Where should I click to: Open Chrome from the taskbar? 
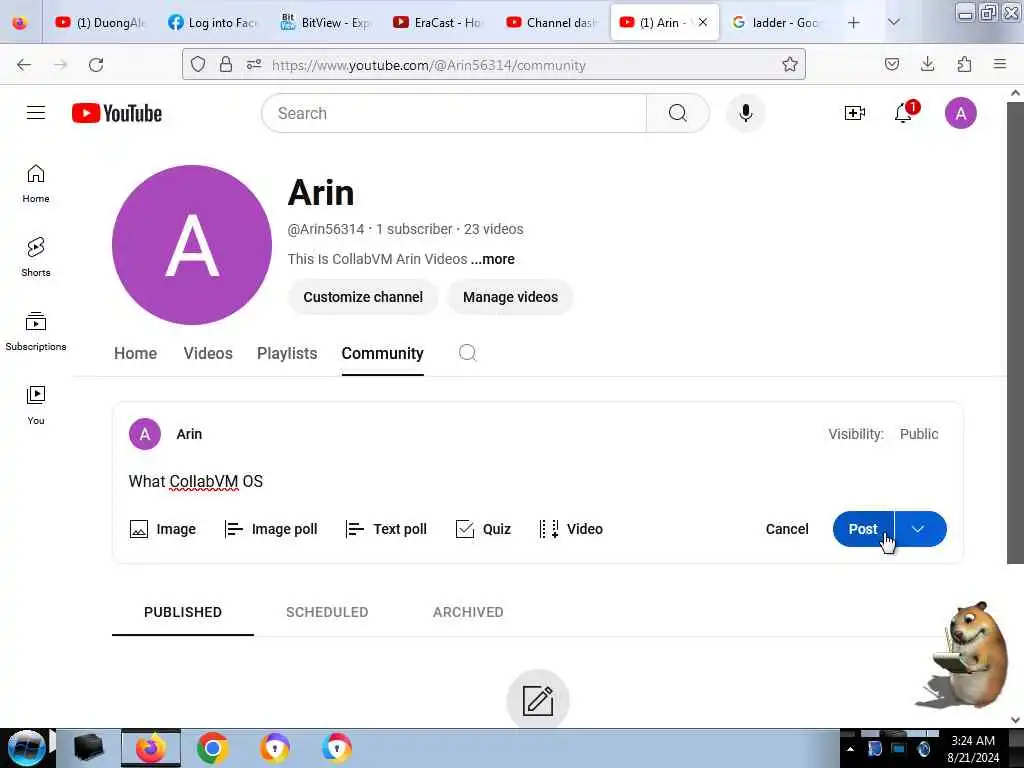pyautogui.click(x=212, y=748)
